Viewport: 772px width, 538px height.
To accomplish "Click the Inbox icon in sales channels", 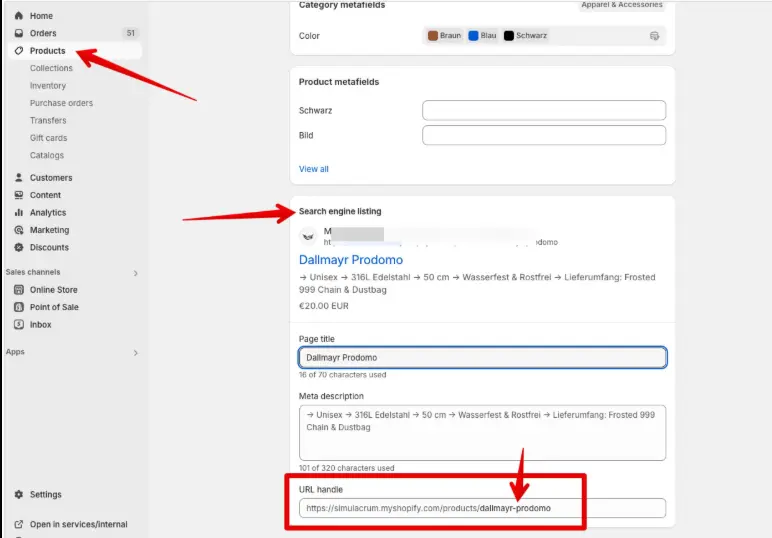I will tap(19, 324).
